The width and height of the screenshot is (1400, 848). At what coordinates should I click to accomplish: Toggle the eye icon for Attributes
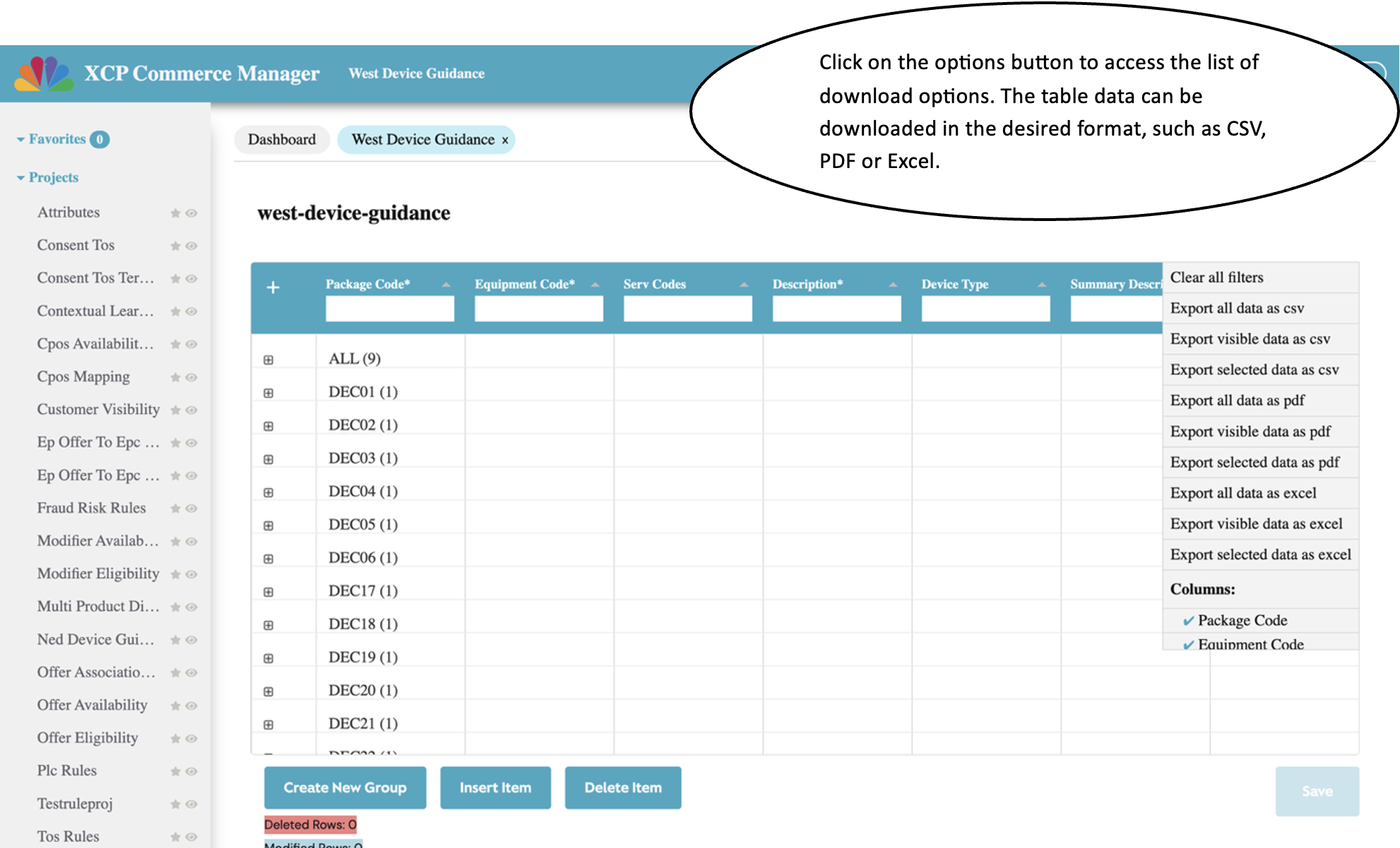[191, 213]
